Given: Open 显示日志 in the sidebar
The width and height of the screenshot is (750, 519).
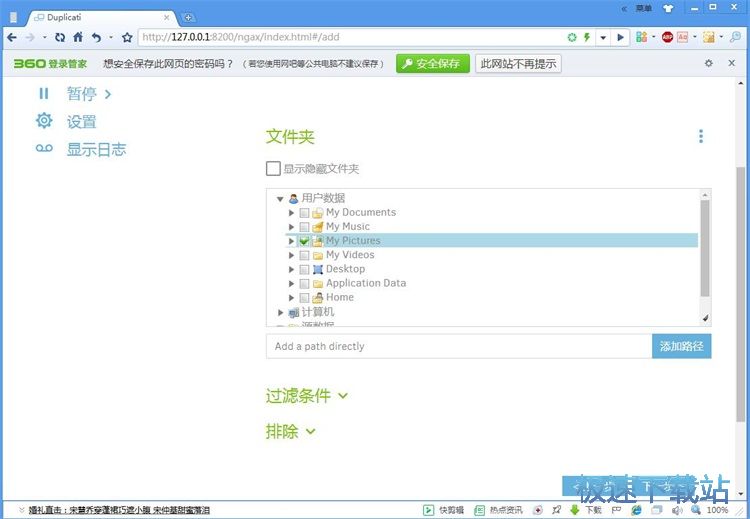Looking at the screenshot, I should pos(96,149).
